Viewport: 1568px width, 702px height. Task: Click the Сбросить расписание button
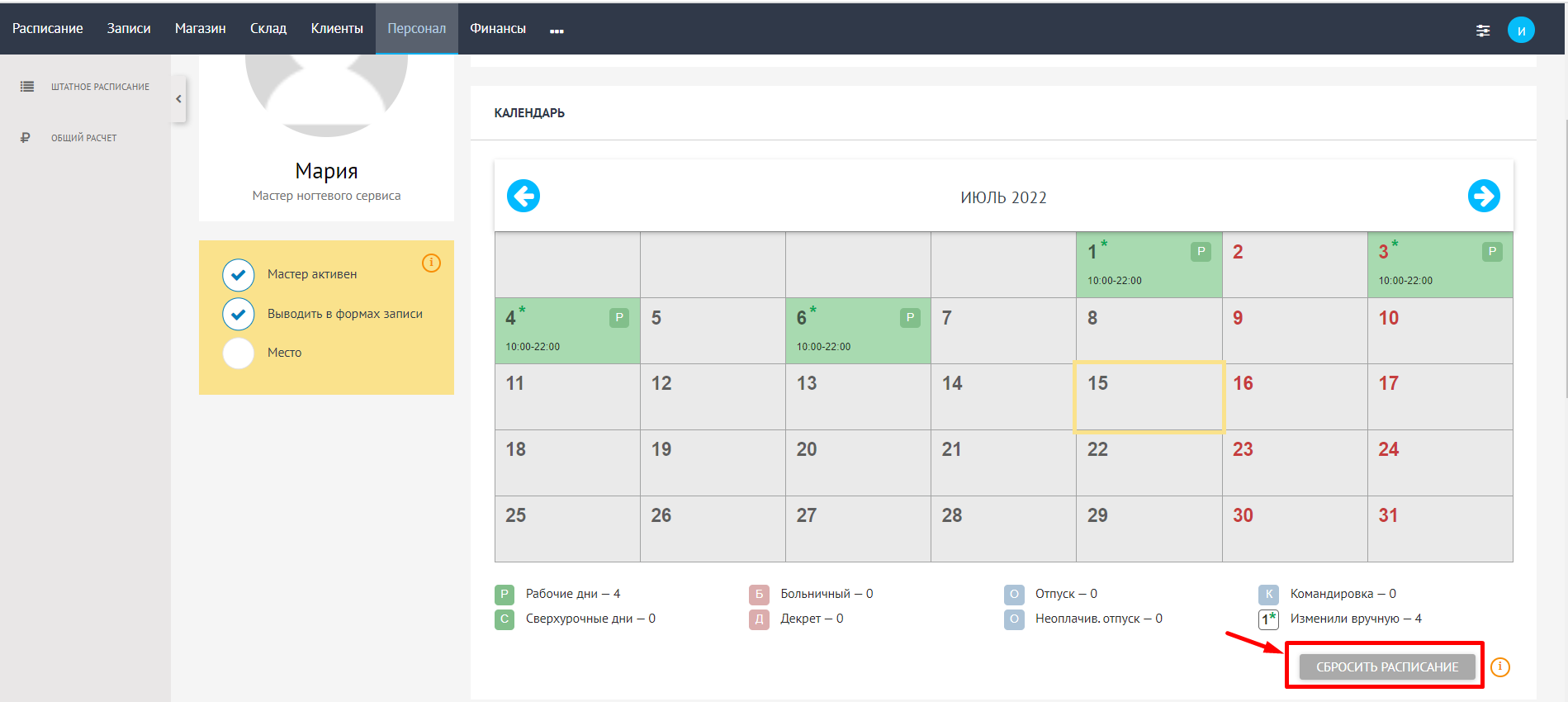[1387, 666]
